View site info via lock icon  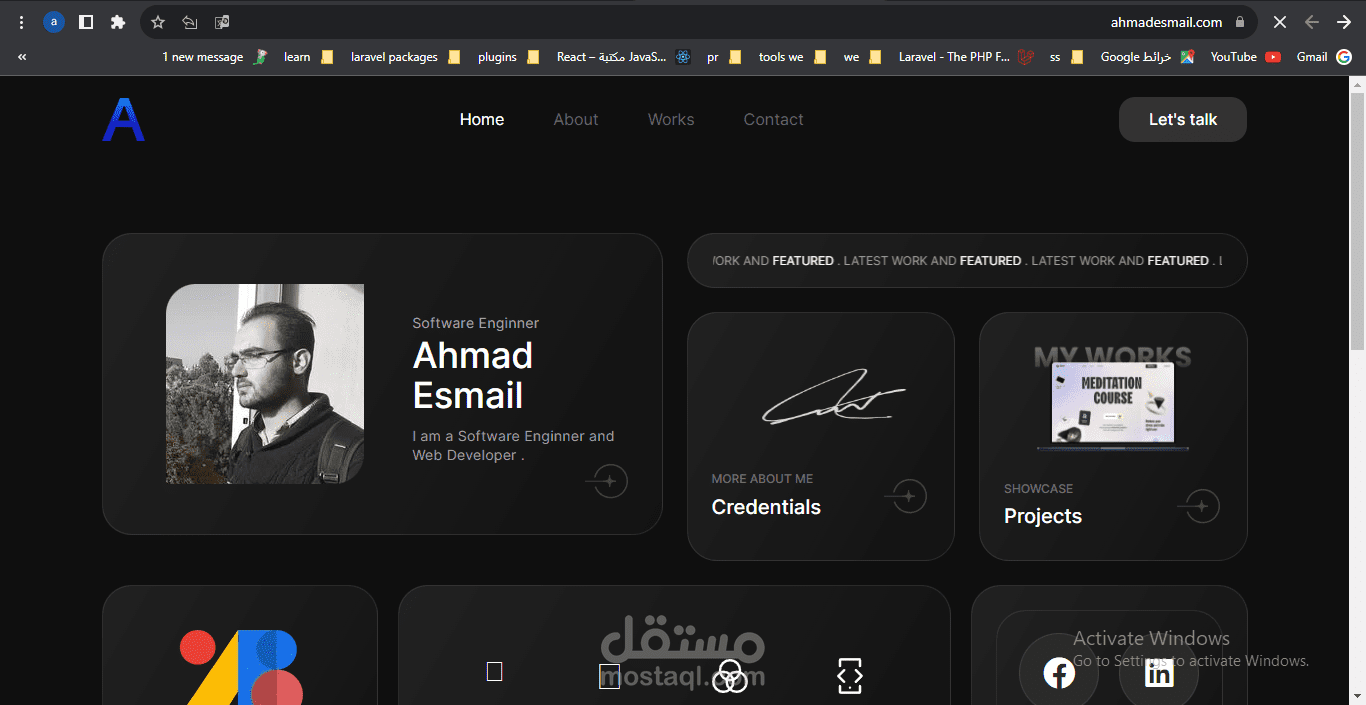[x=1240, y=22]
